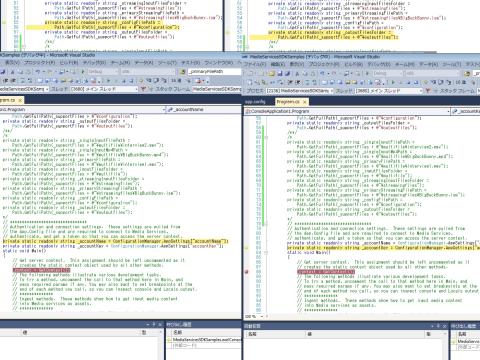This screenshot has height=360, width=480.
Task: Click highlighted GetContext line in right editor
Action: click(x=326, y=272)
